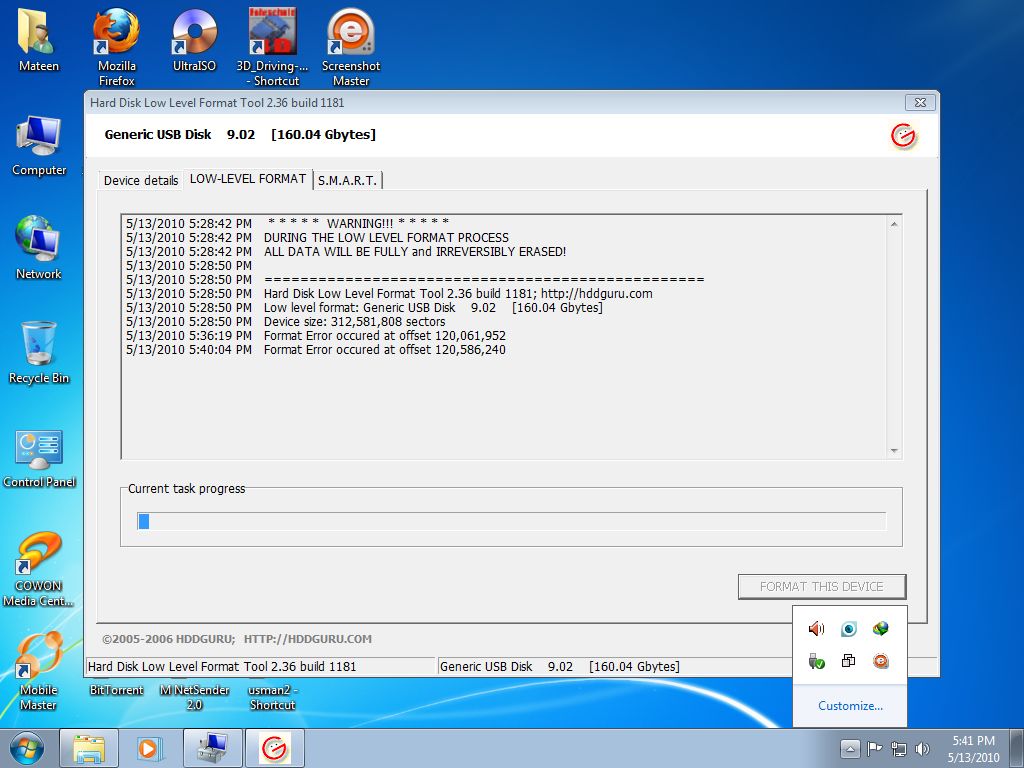Screen dimensions: 1024x768
Task: Click the Internet Download Manager tray icon
Action: click(880, 629)
